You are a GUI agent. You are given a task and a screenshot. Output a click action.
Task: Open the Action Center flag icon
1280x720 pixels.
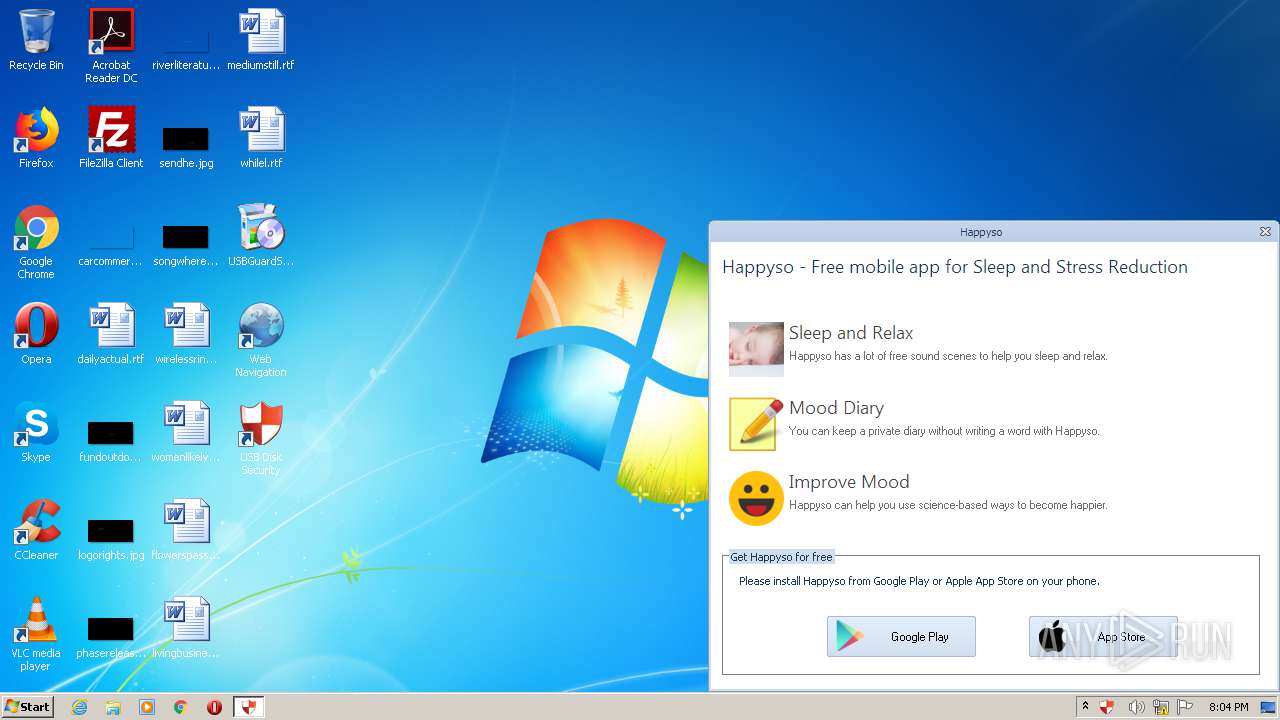click(1186, 707)
